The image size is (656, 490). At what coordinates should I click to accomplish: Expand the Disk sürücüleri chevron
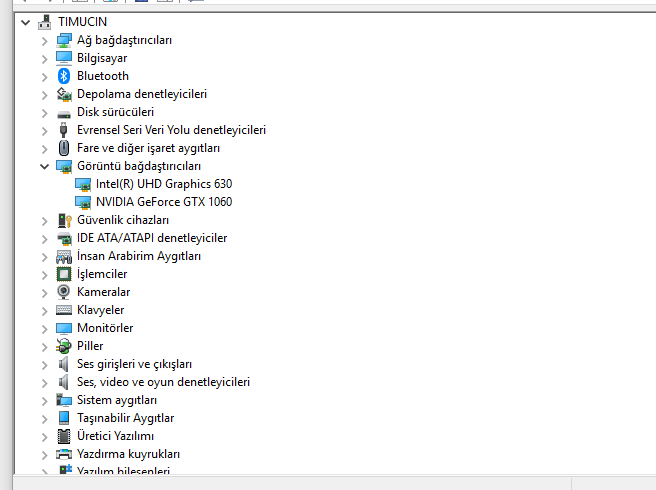pyautogui.click(x=44, y=113)
